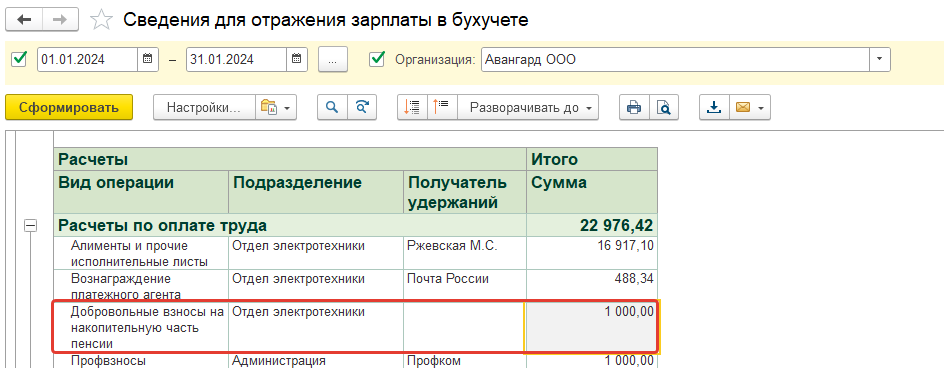Open report variants dropdown next to Настройки
Viewport: 944px width, 368px height.
coord(276,108)
